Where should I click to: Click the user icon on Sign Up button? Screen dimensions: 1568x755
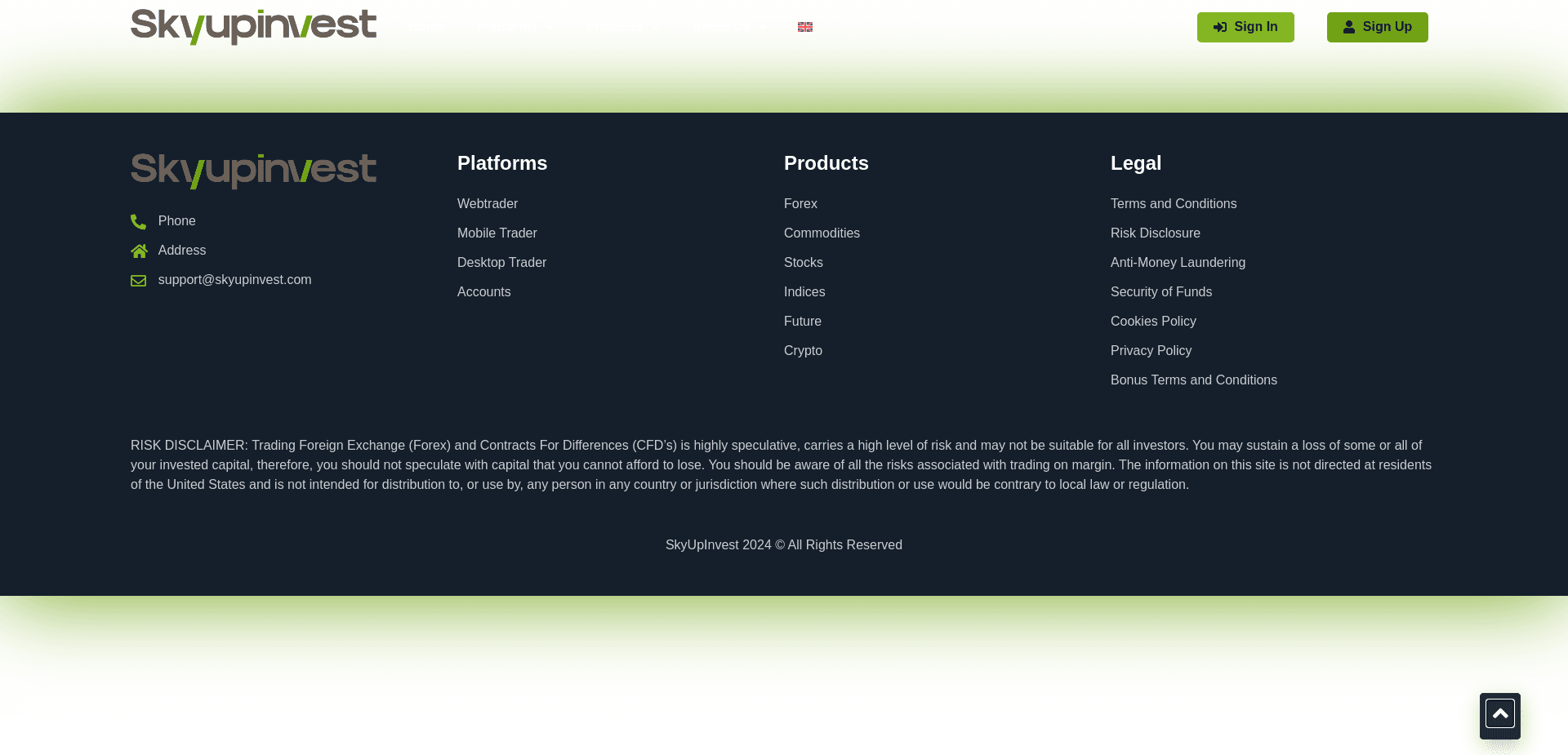[1348, 27]
